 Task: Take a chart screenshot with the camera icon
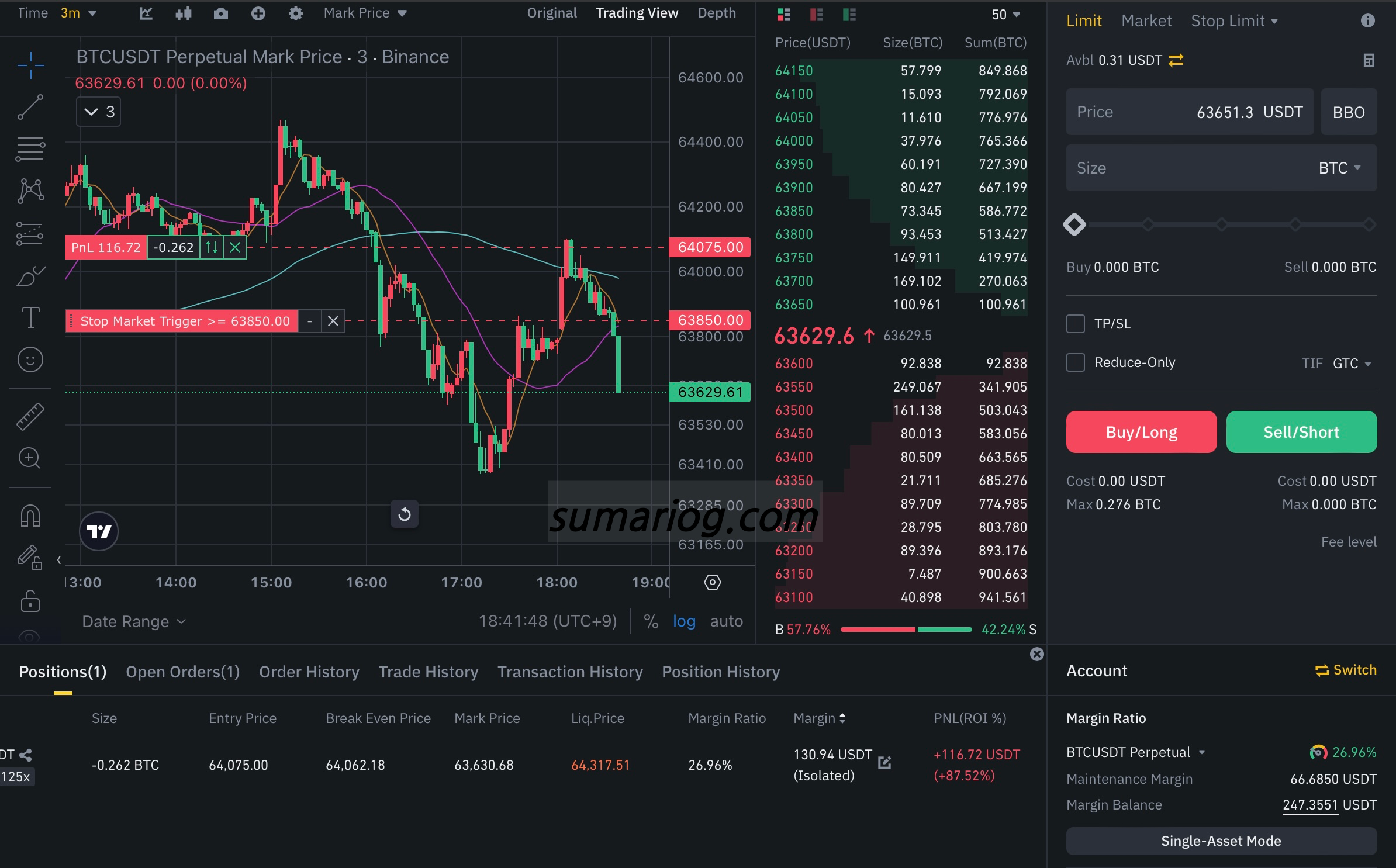(x=221, y=13)
